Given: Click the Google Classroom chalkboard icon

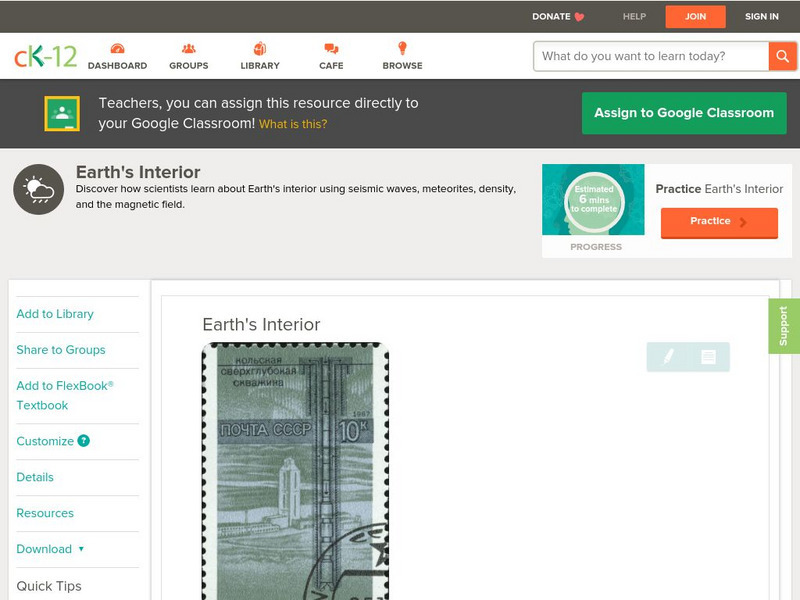Looking at the screenshot, I should pyautogui.click(x=62, y=113).
